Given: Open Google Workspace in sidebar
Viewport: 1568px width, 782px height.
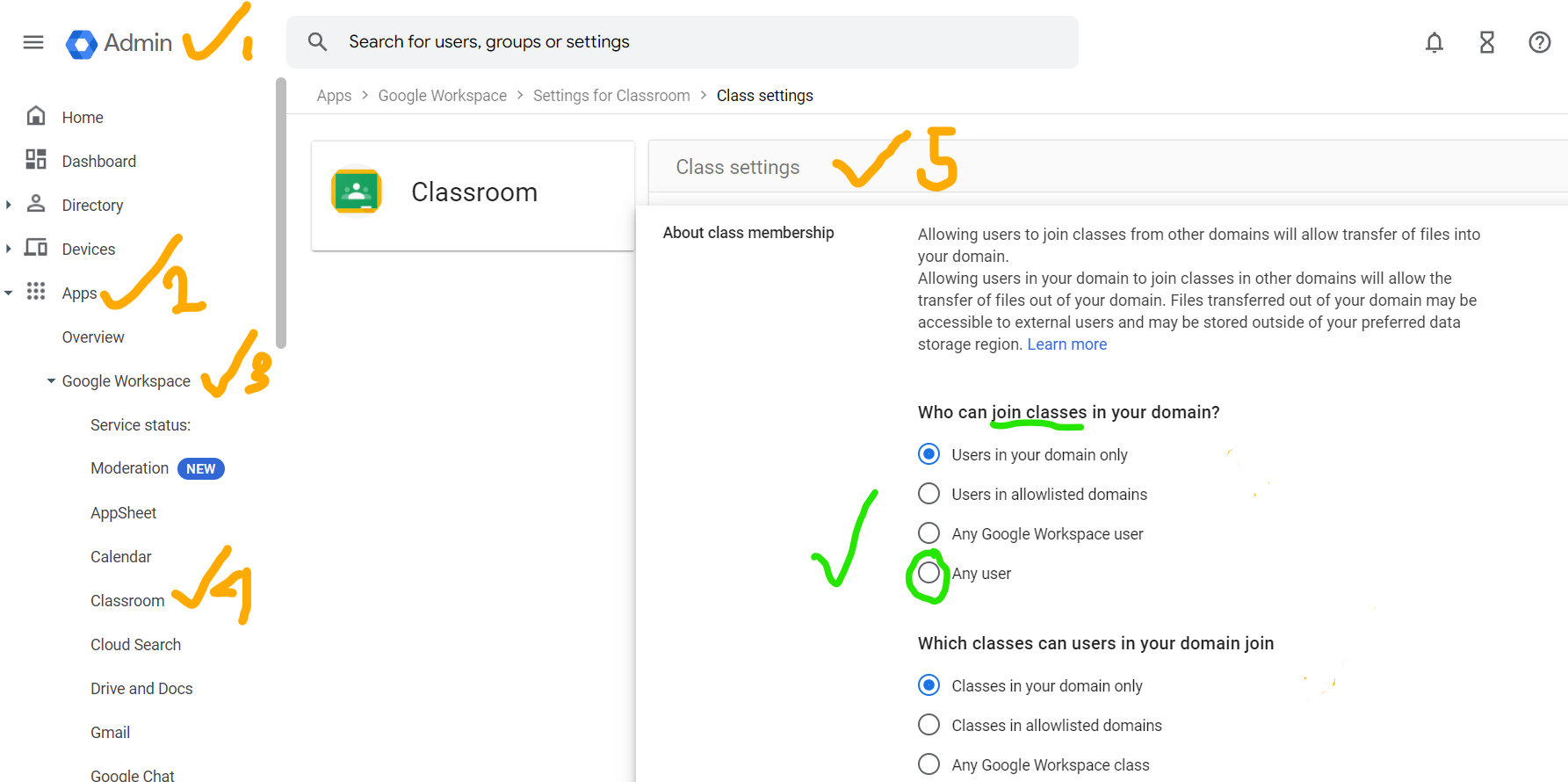Looking at the screenshot, I should 126,381.
